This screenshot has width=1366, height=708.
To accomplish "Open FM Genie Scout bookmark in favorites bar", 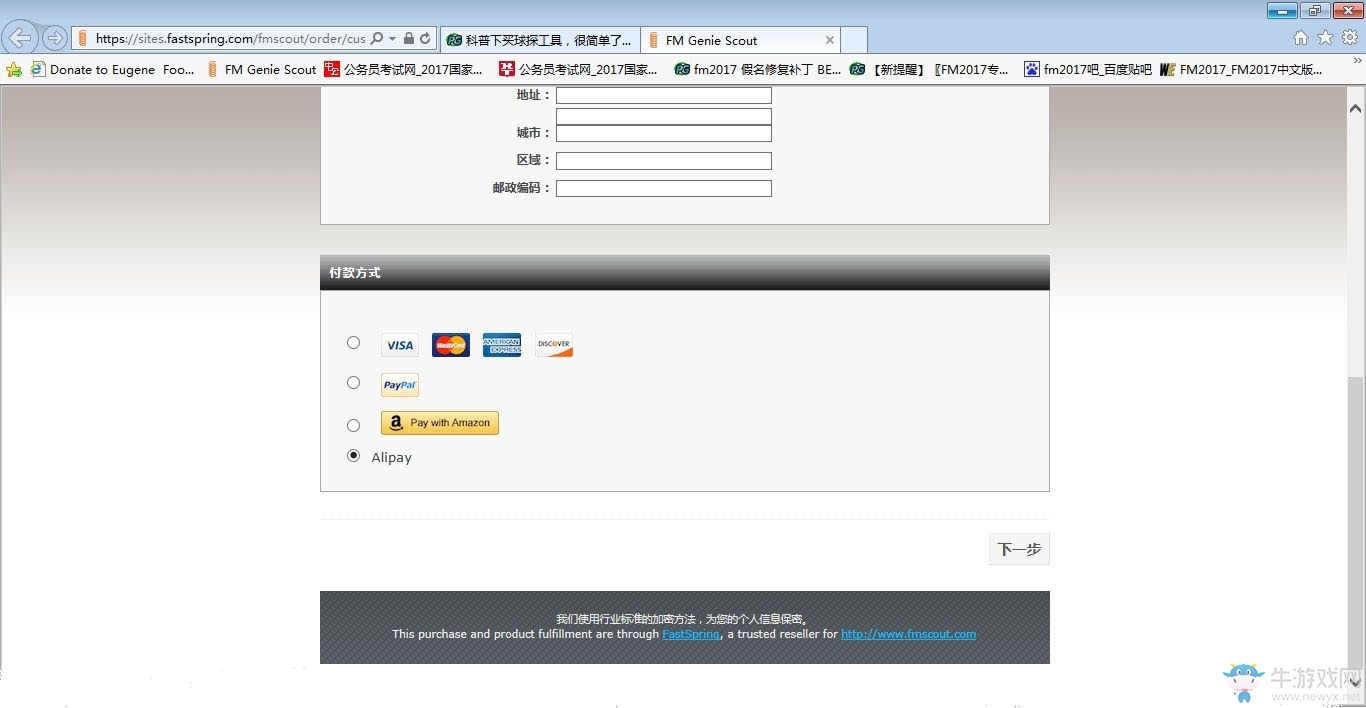I will [261, 70].
